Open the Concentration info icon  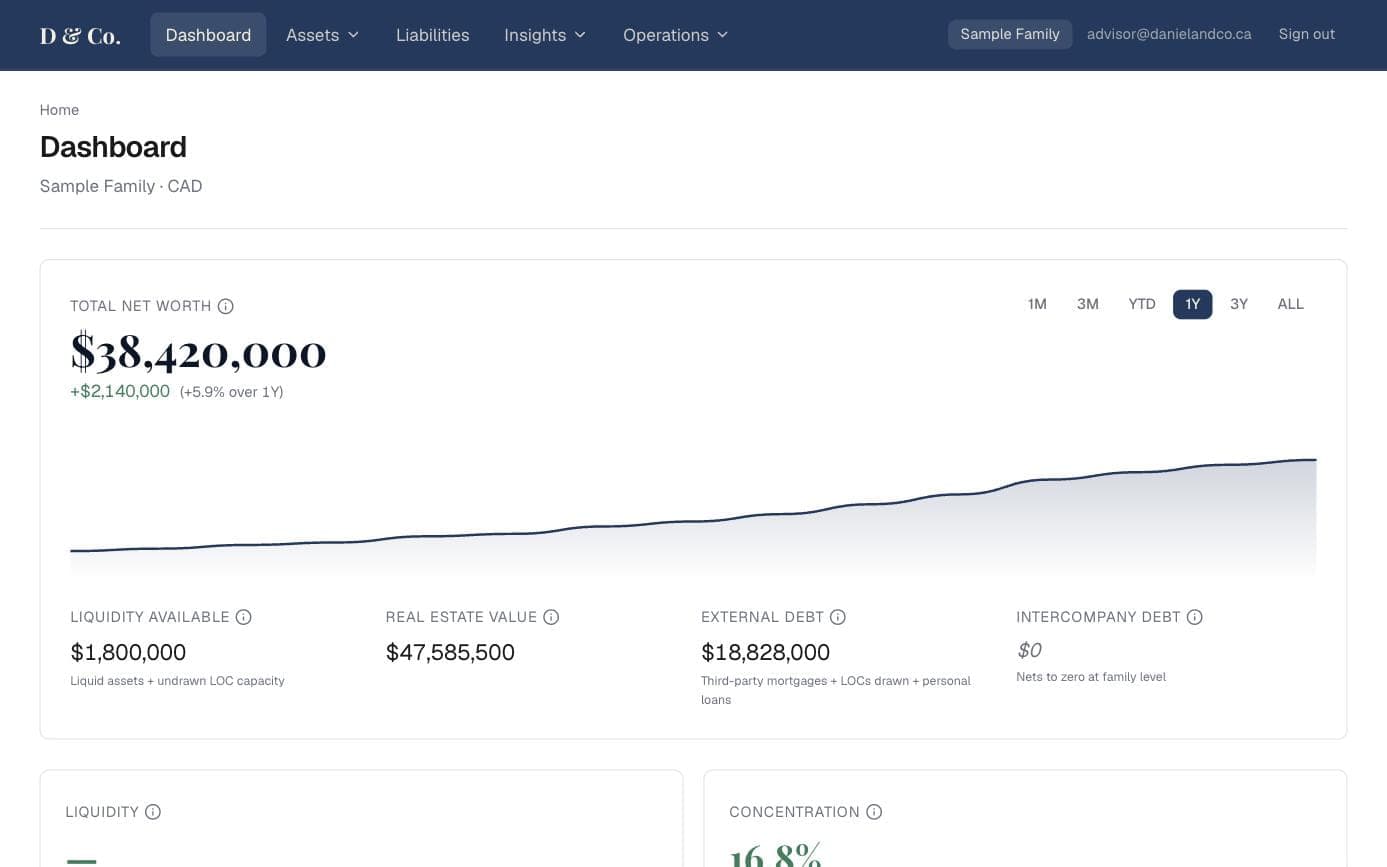pyautogui.click(x=874, y=812)
